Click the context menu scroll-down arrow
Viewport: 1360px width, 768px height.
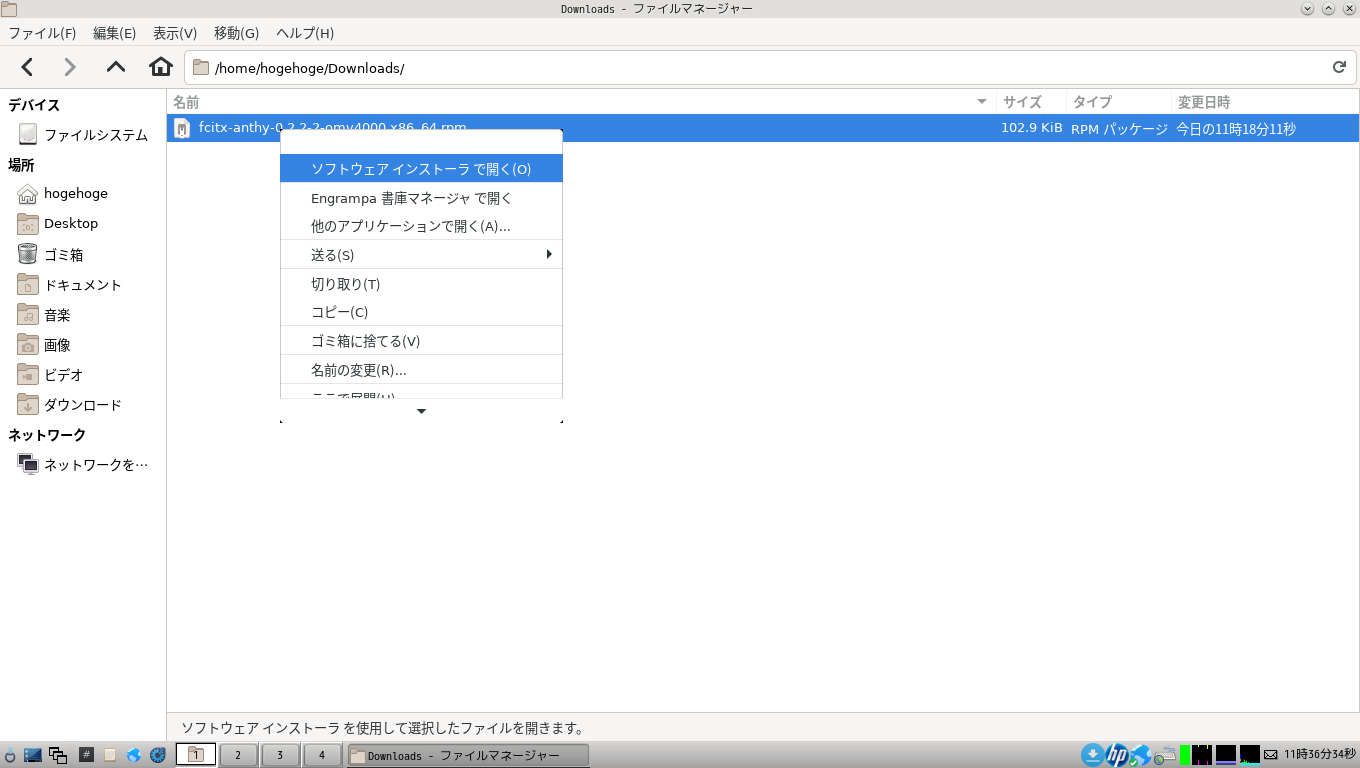421,411
